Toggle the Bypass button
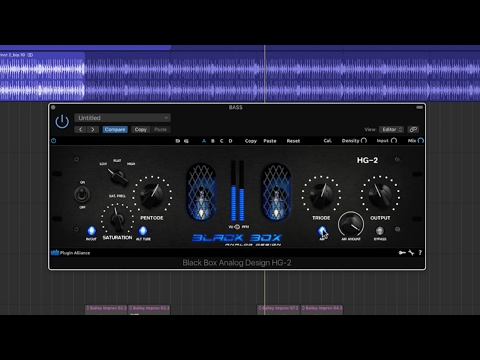 click(x=380, y=230)
